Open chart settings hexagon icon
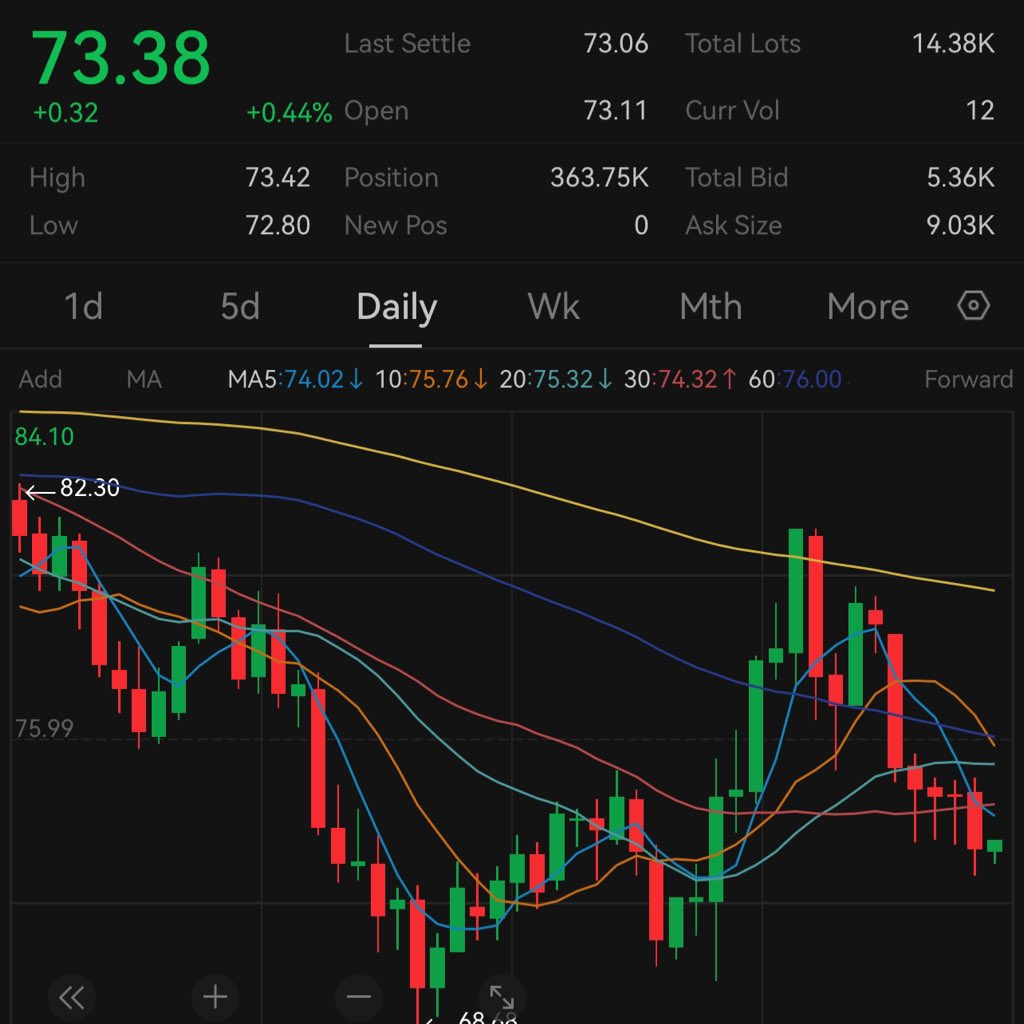The width and height of the screenshot is (1024, 1024). click(x=973, y=306)
